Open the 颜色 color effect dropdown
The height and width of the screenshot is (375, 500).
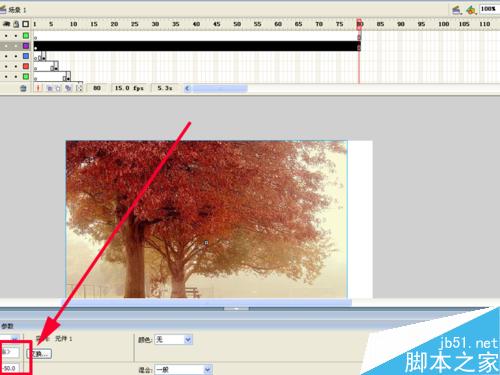(173, 340)
